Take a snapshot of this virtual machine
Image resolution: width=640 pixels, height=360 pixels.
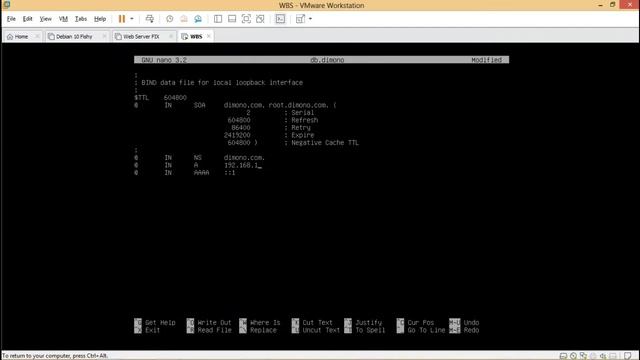(169, 19)
